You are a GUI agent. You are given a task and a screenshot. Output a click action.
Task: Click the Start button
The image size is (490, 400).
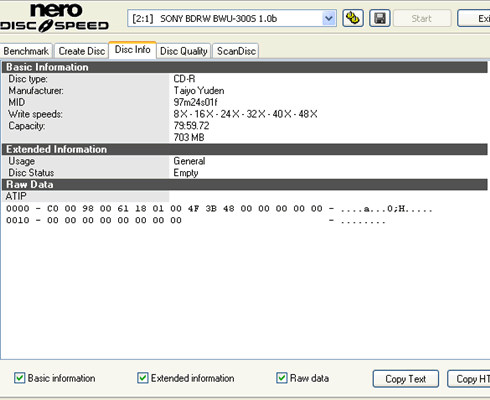(x=422, y=18)
